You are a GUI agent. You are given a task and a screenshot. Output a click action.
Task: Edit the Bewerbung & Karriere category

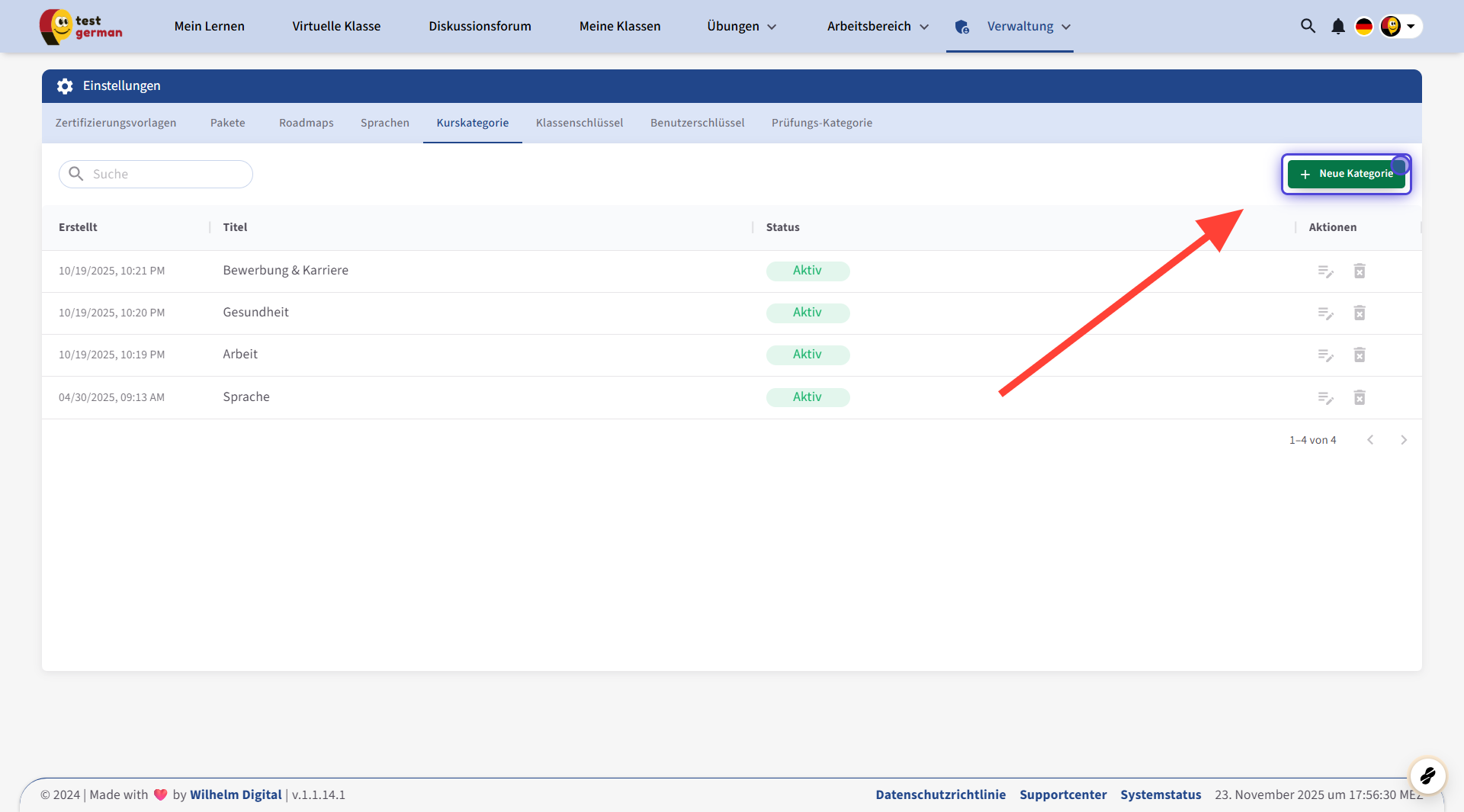pyautogui.click(x=1325, y=271)
